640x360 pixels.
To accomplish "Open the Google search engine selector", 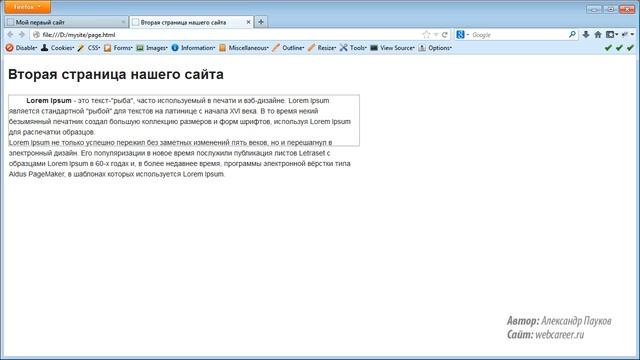I will click(462, 35).
